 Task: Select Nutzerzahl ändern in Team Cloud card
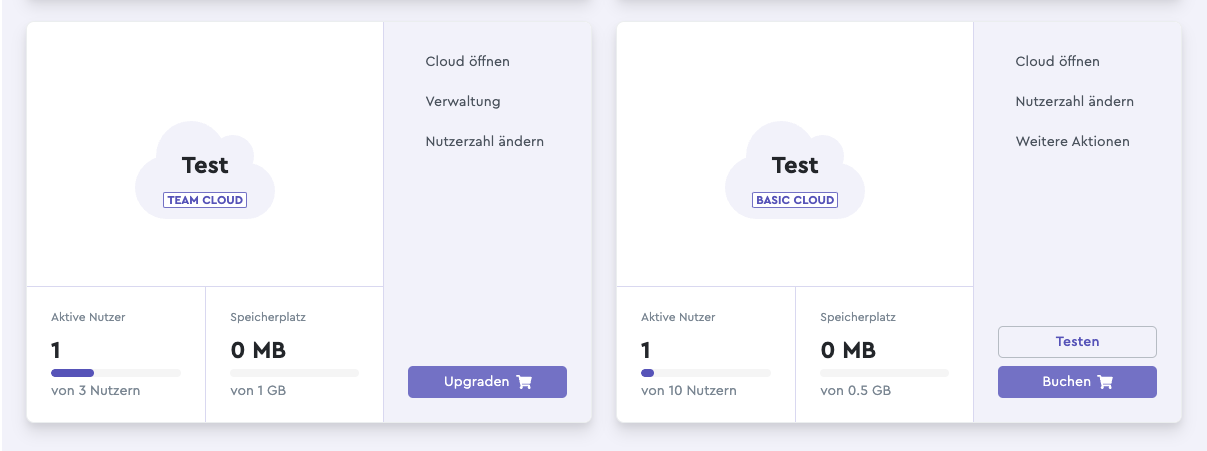point(485,141)
